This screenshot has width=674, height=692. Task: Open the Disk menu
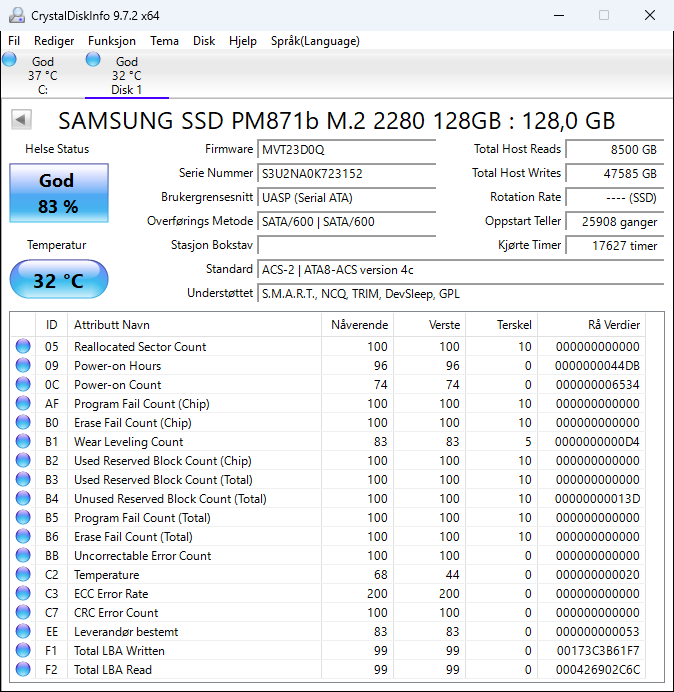[x=204, y=41]
